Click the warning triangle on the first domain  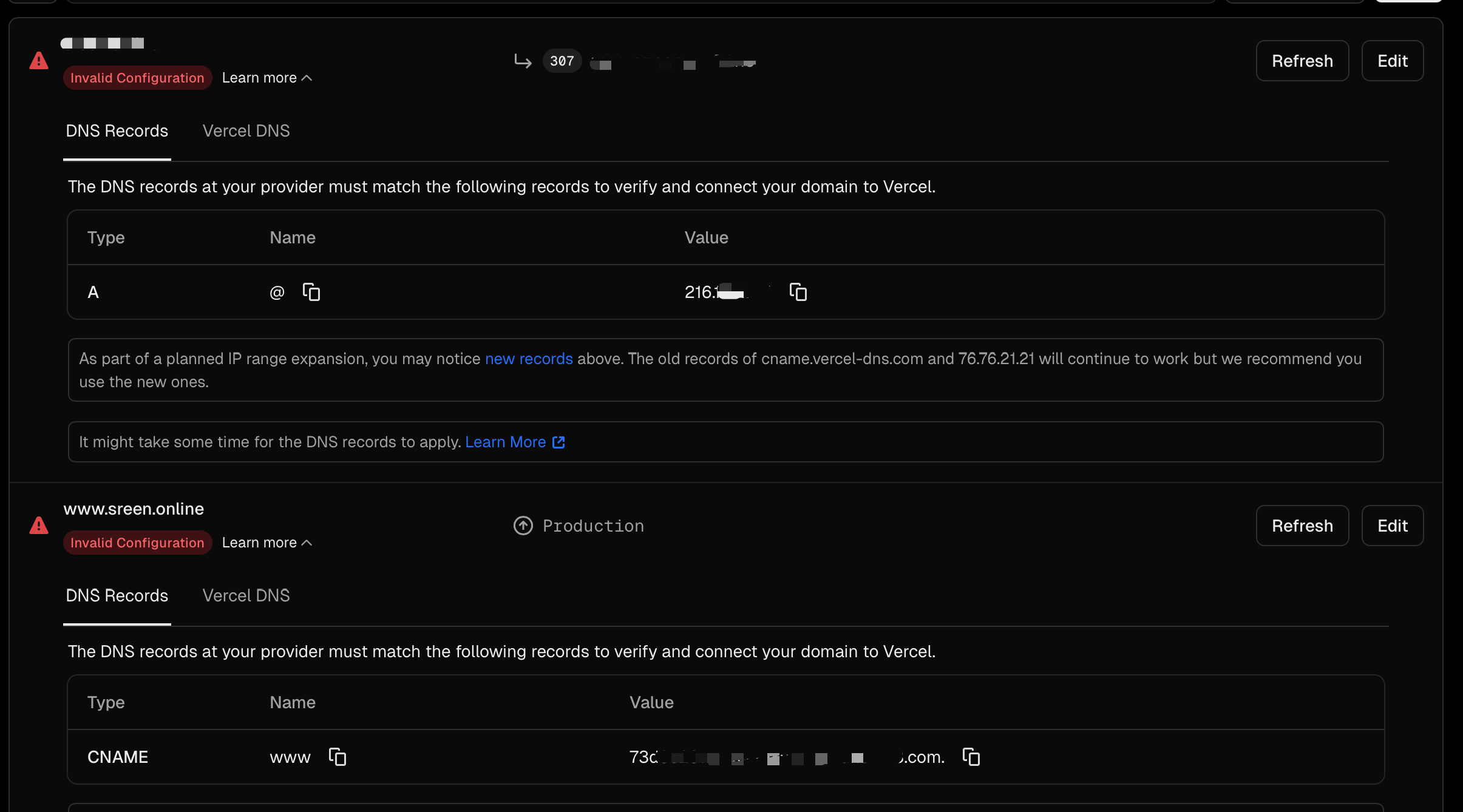click(39, 61)
